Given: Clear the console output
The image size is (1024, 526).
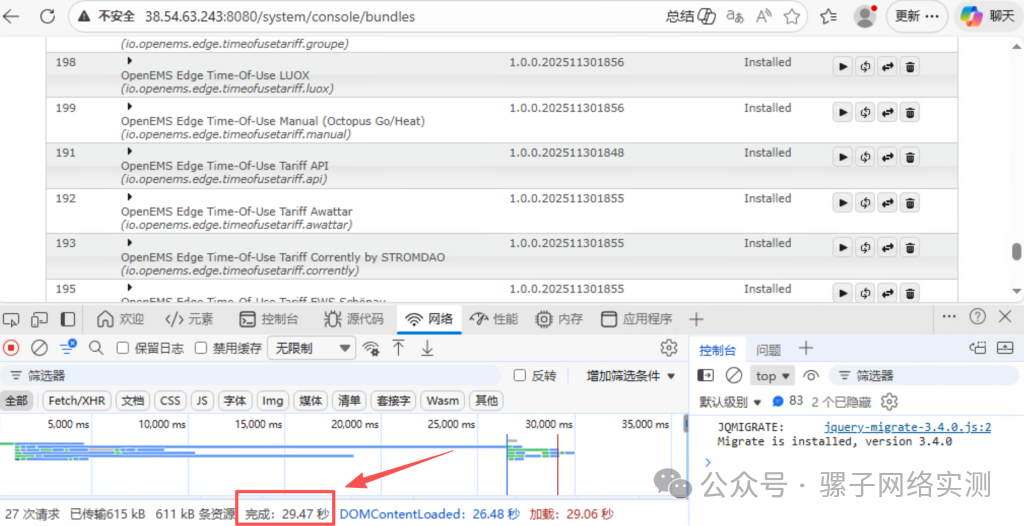Looking at the screenshot, I should (734, 375).
